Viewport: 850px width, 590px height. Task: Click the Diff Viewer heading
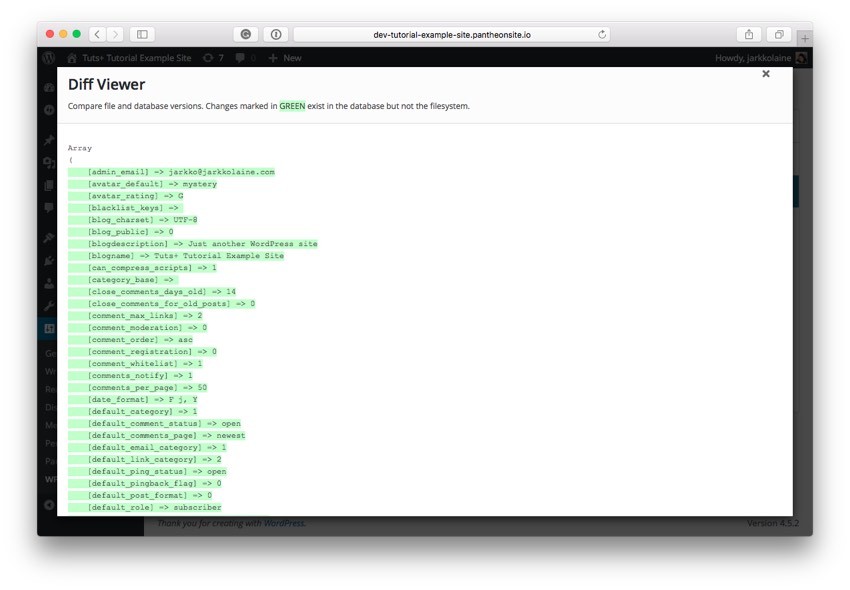(106, 85)
